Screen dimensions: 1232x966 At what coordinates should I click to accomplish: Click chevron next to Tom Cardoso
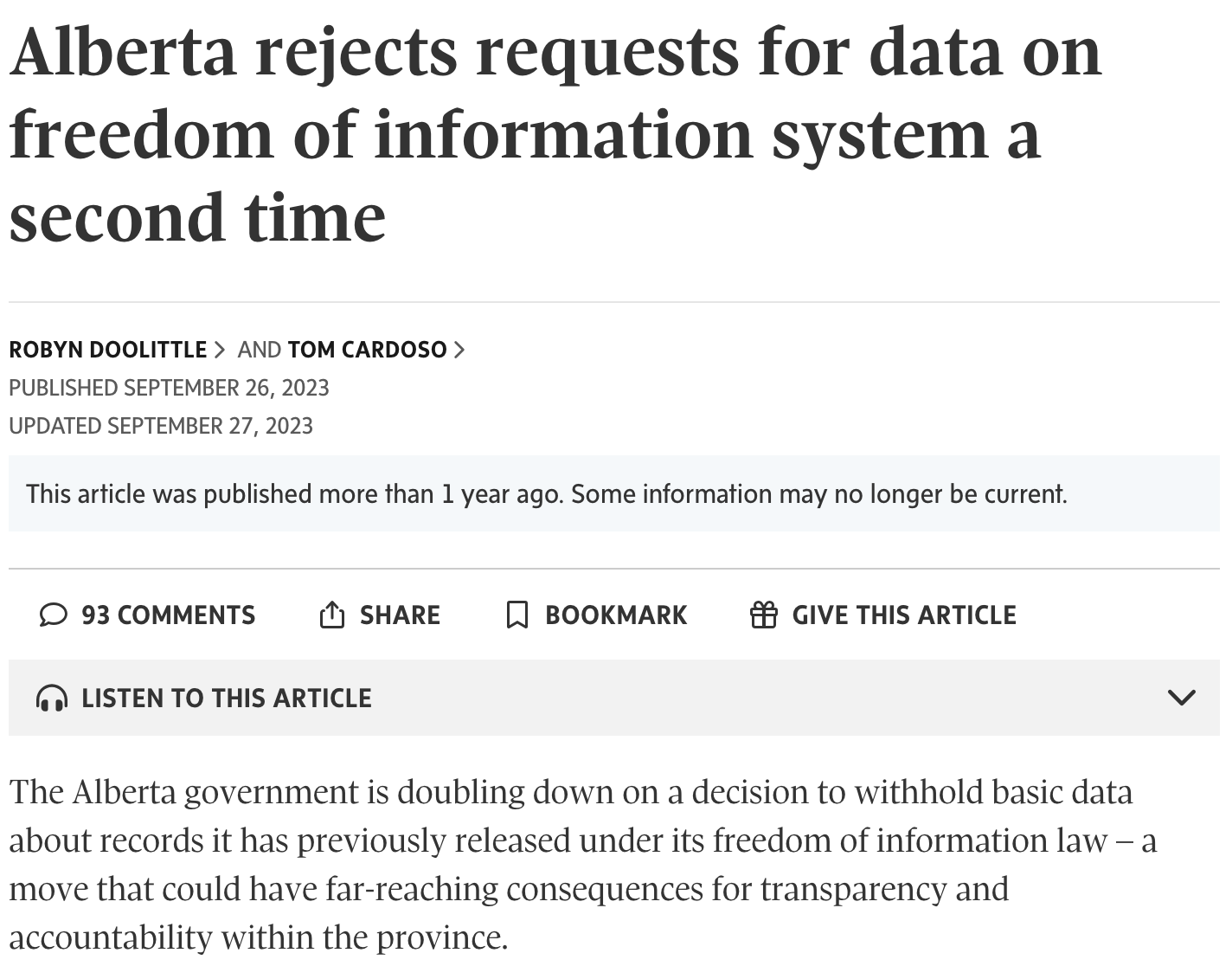(459, 350)
